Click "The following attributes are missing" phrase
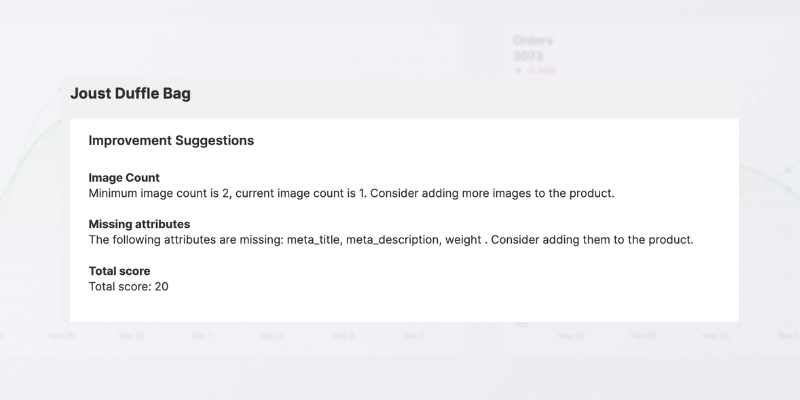Screen dimensions: 800x400 184,240
